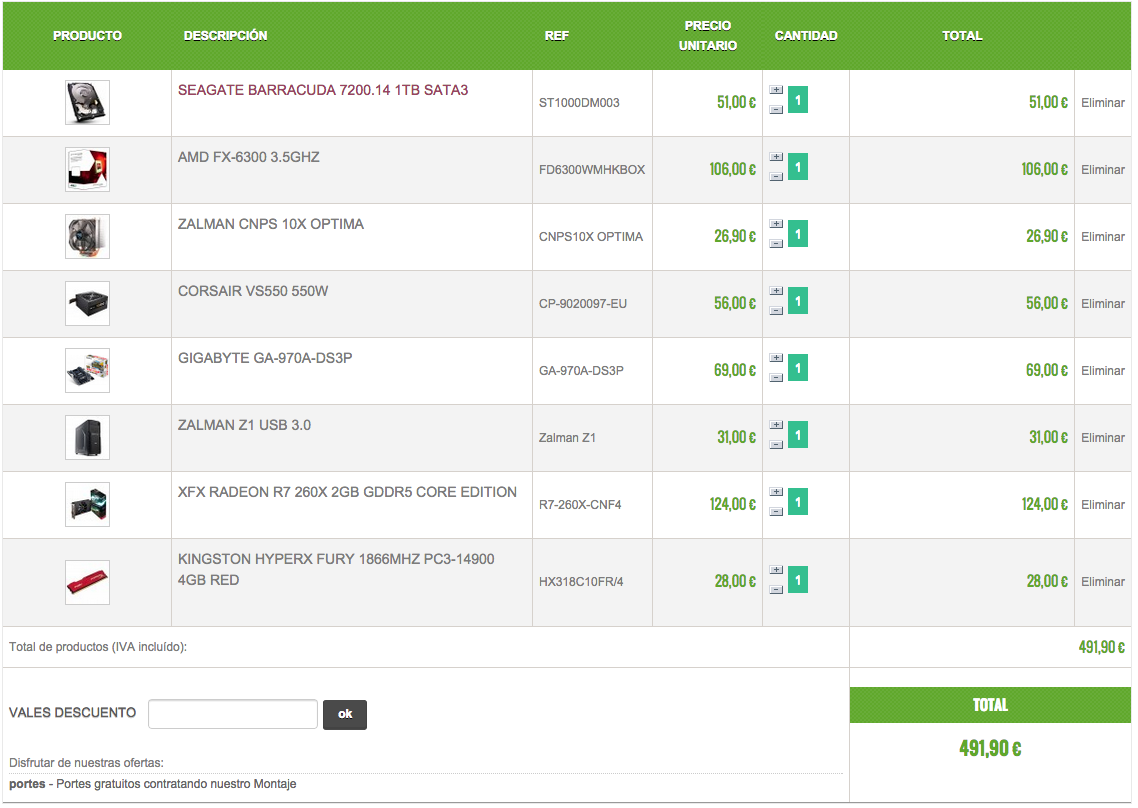Viewport: 1138px width, 808px height.
Task: Select reference HX318C10FR/4 text
Action: click(581, 581)
